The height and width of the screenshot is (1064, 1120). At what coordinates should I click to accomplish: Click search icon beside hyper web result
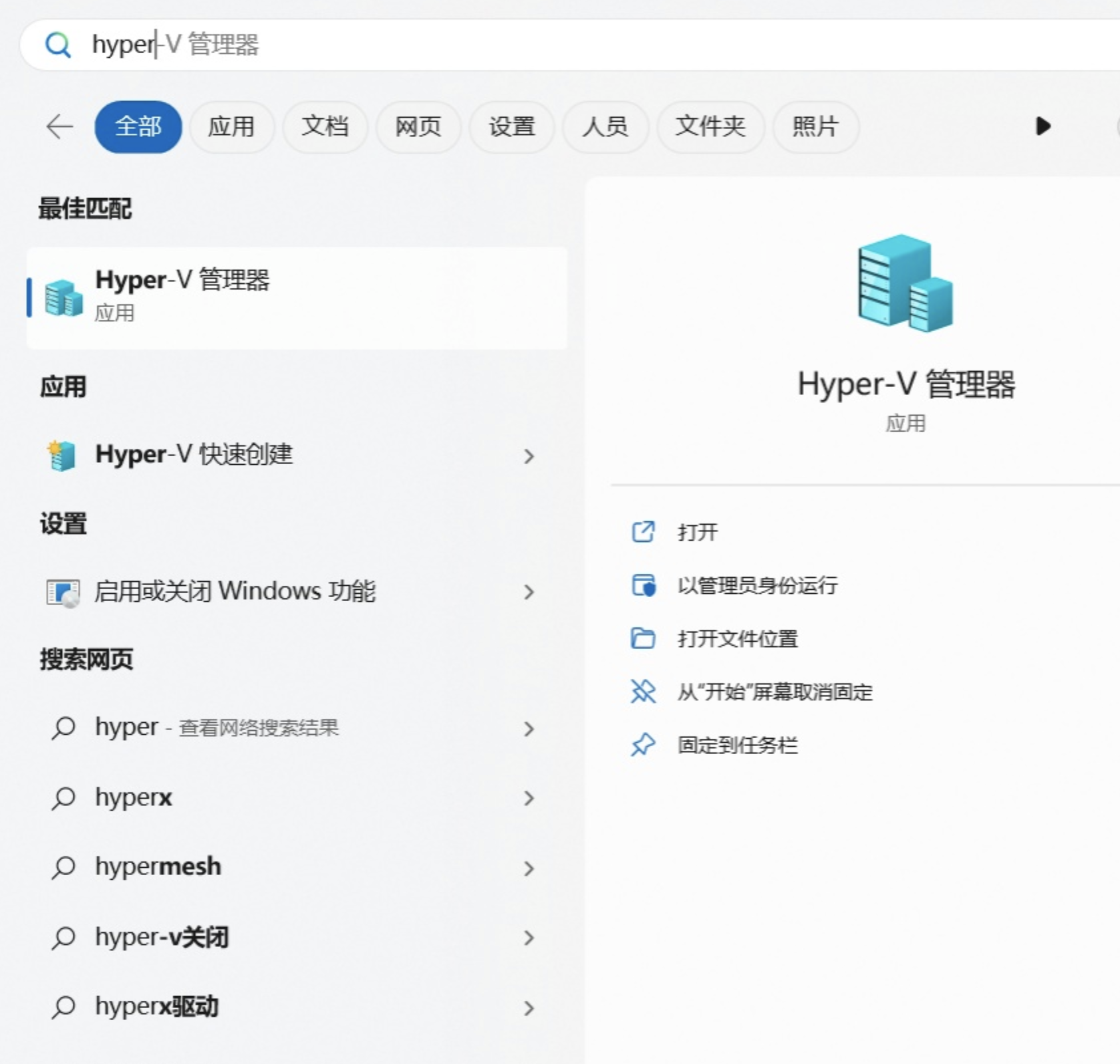pyautogui.click(x=63, y=728)
